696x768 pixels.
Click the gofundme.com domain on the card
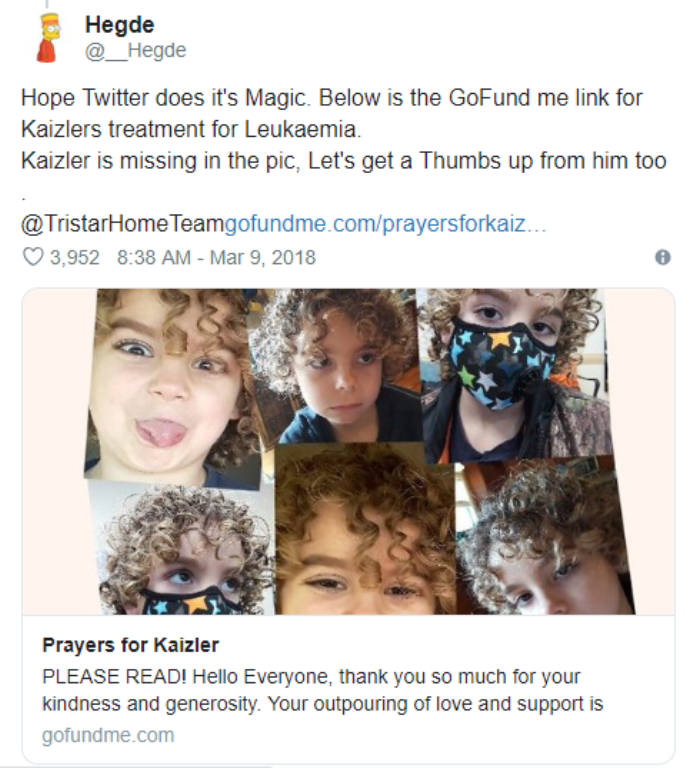point(107,735)
